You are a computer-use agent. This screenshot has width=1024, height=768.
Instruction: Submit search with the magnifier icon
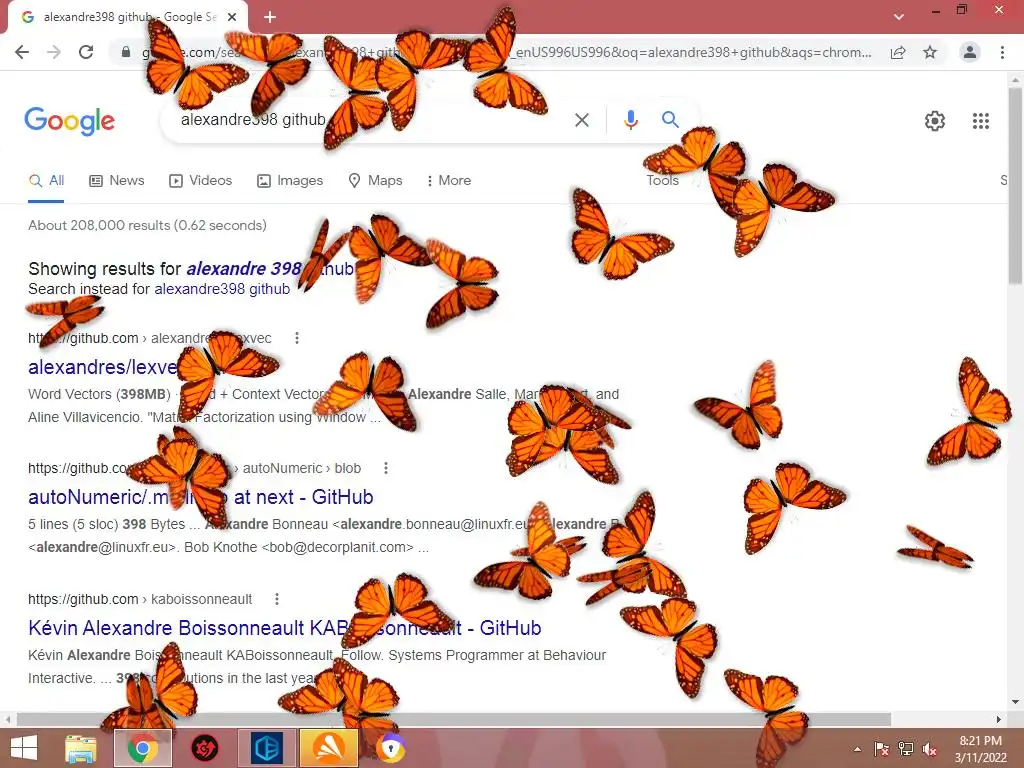[670, 120]
